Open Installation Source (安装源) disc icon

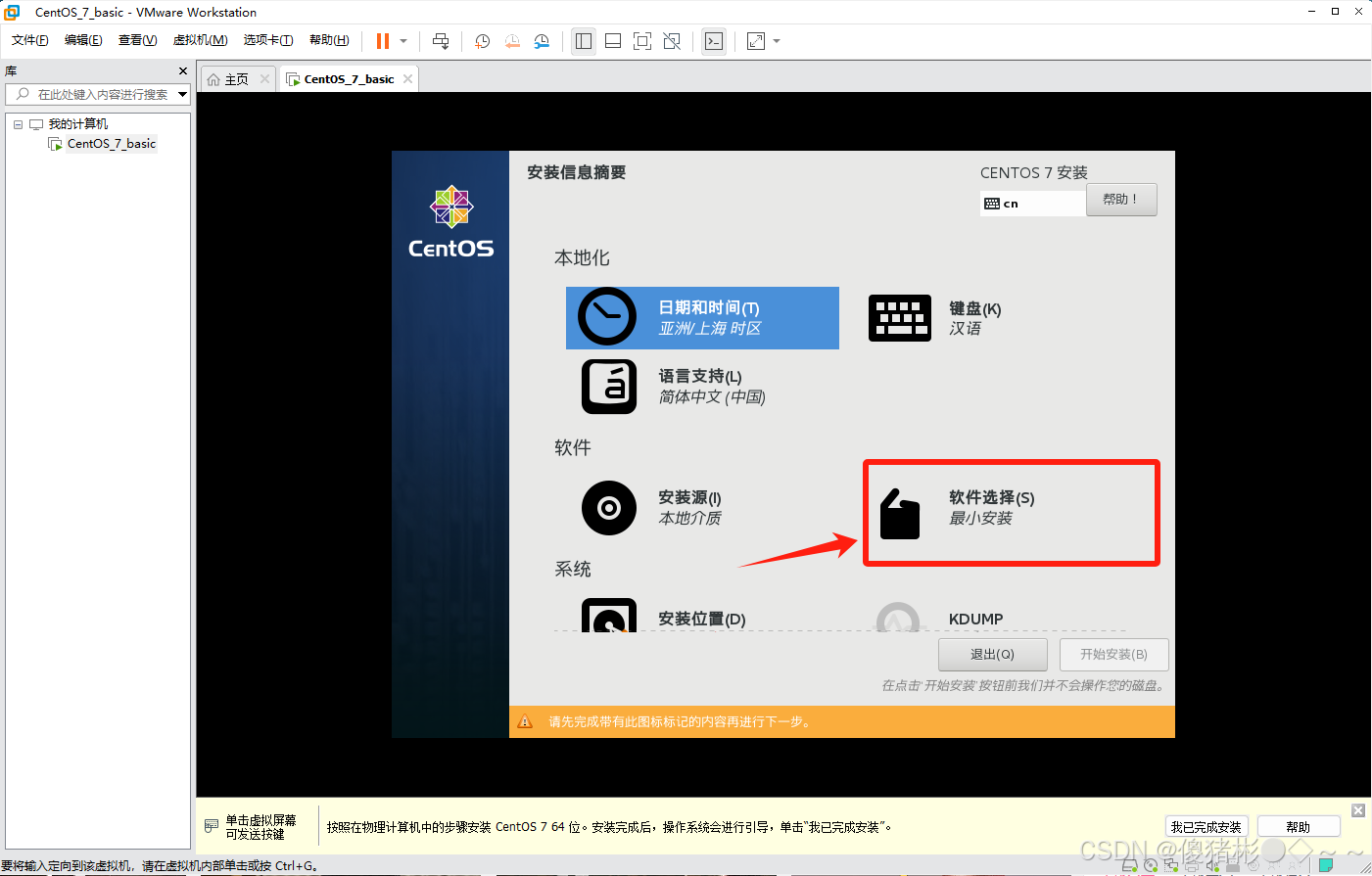coord(609,508)
